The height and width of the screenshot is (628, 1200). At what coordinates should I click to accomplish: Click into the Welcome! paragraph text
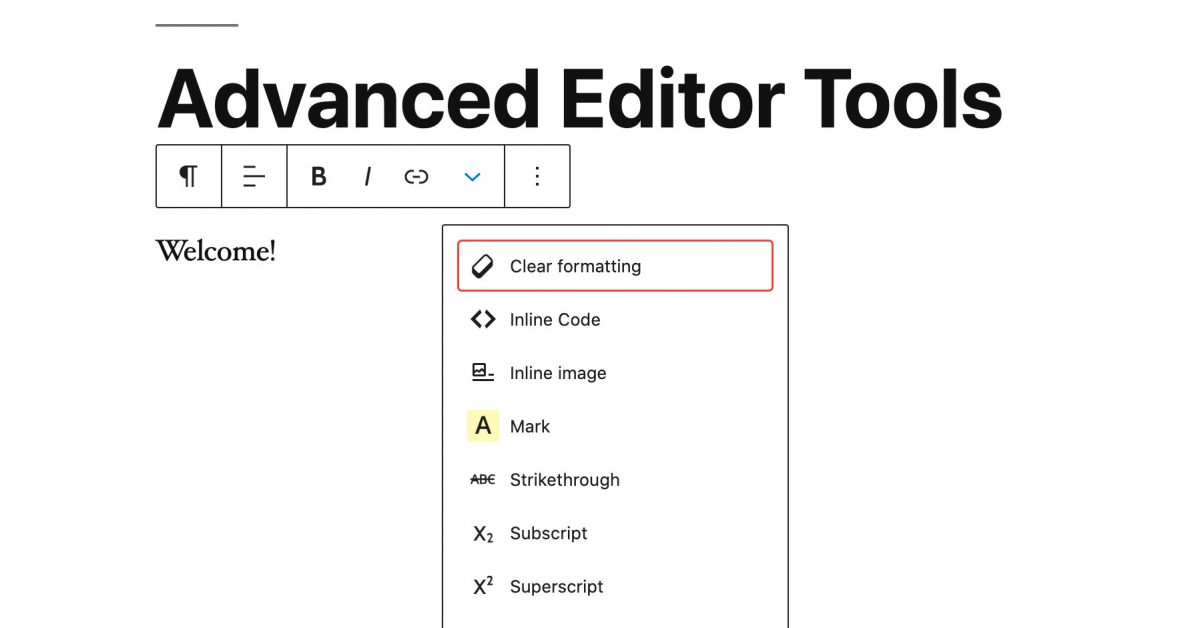(x=215, y=251)
